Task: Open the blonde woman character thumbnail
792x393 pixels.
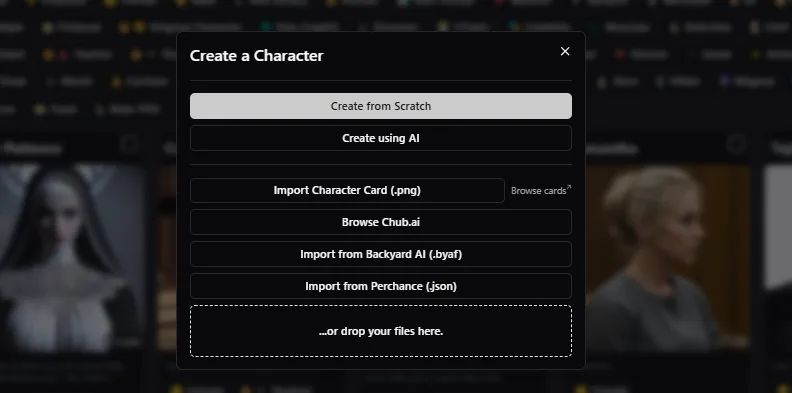Action: tap(668, 258)
